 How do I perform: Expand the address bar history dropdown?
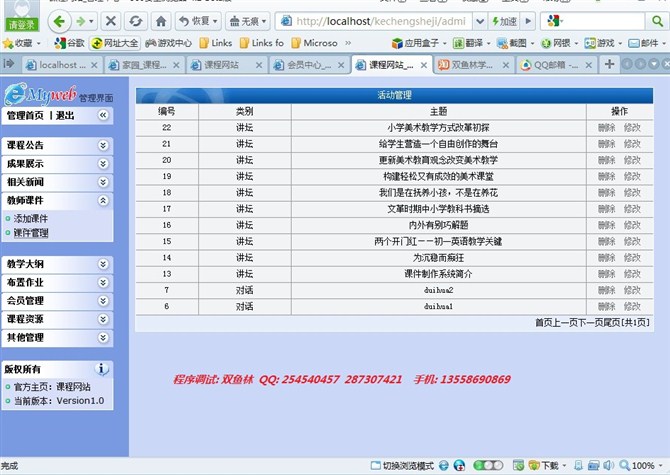coord(480,21)
